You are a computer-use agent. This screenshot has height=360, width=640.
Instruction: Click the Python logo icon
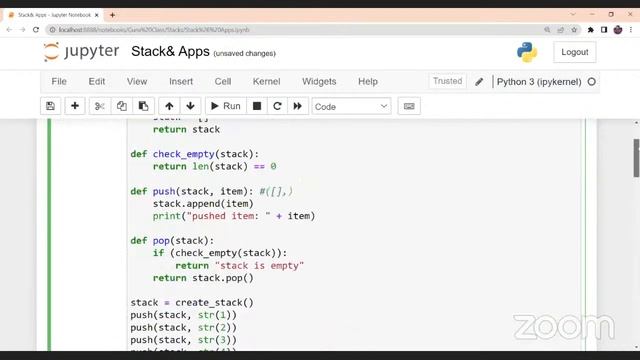point(527,52)
